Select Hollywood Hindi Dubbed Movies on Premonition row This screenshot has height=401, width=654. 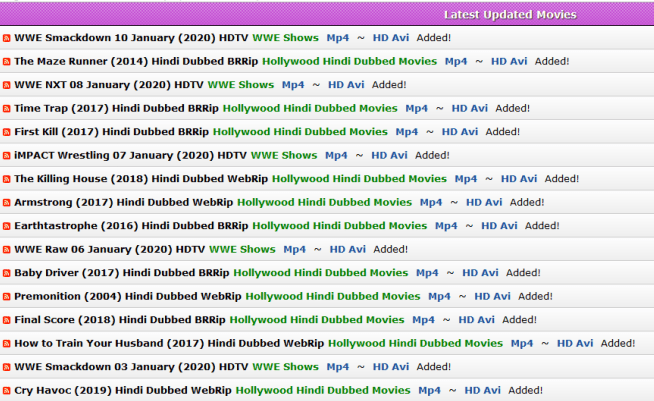(x=333, y=296)
